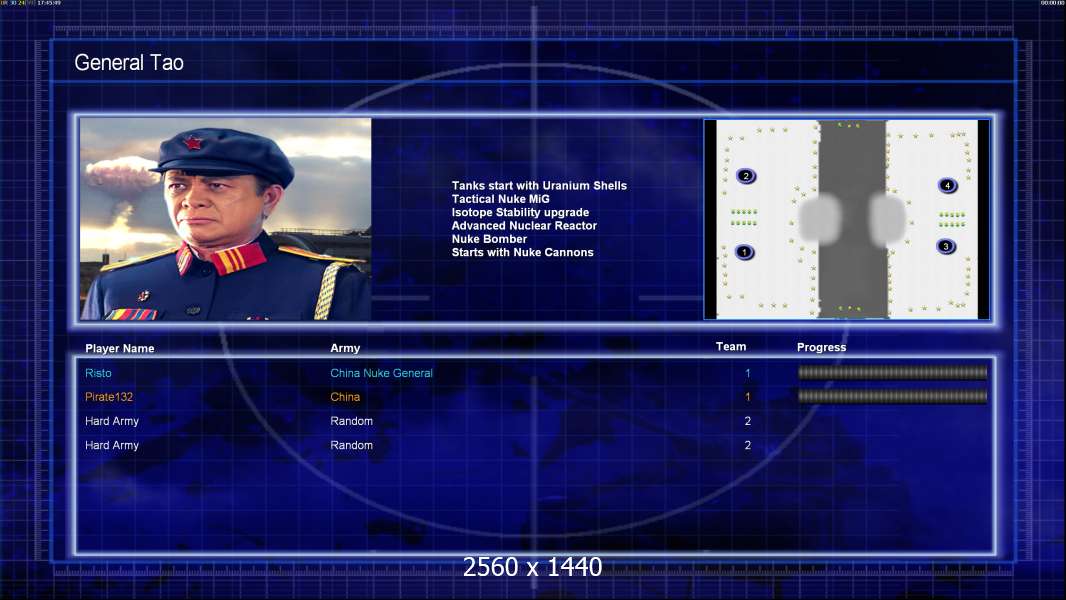
Task: Click "China Nuke General" army entry
Action: [381, 373]
